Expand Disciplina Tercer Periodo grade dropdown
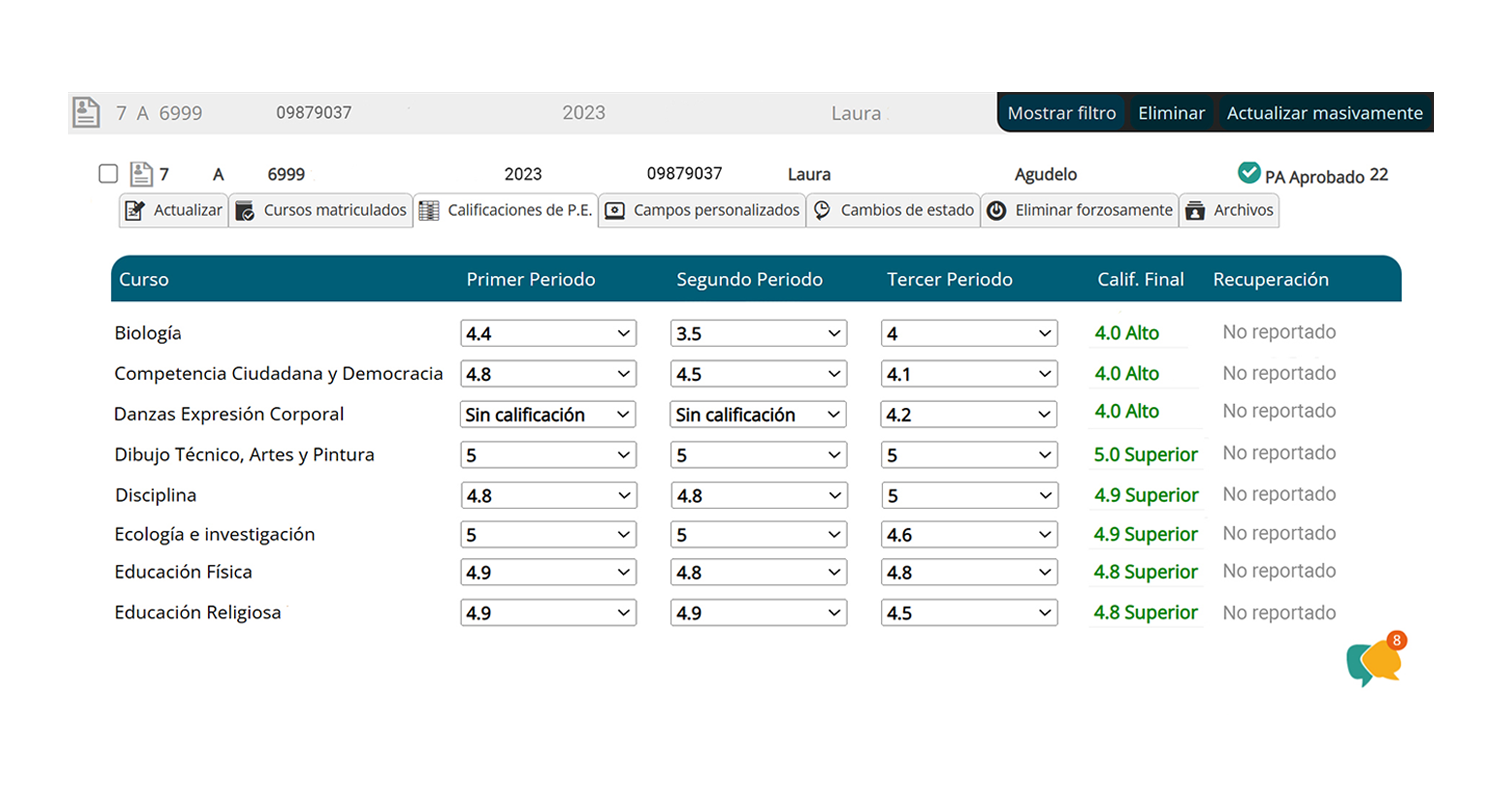1500x800 pixels. (969, 495)
